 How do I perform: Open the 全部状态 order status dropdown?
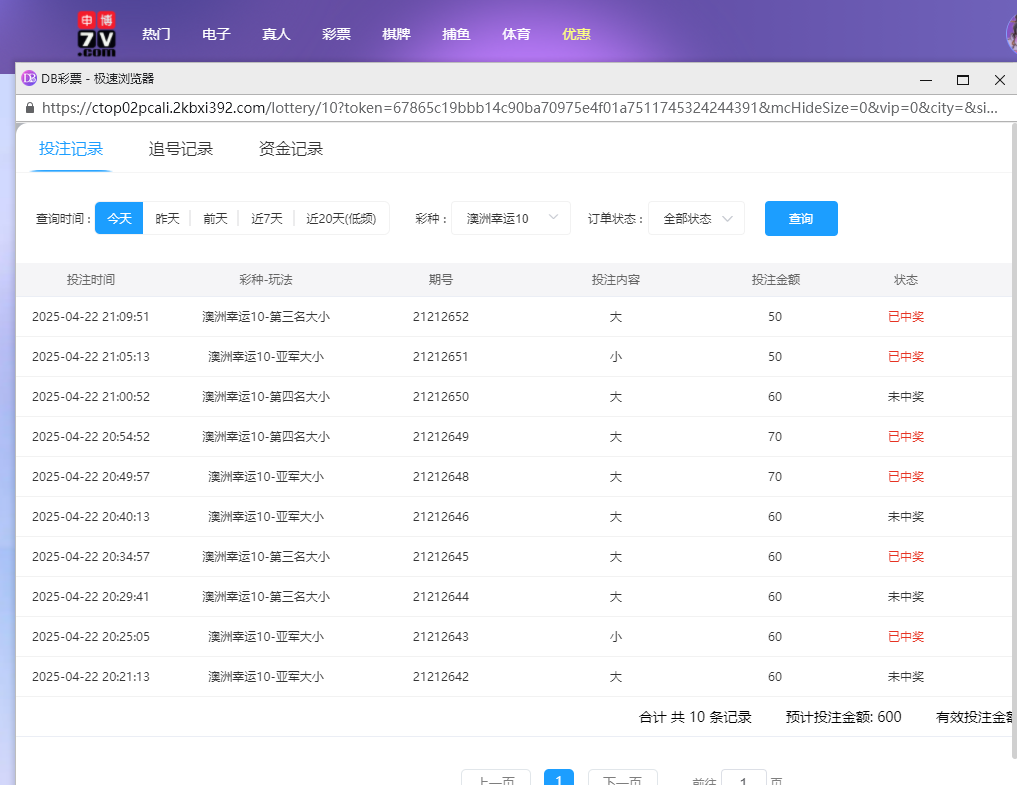[x=690, y=218]
